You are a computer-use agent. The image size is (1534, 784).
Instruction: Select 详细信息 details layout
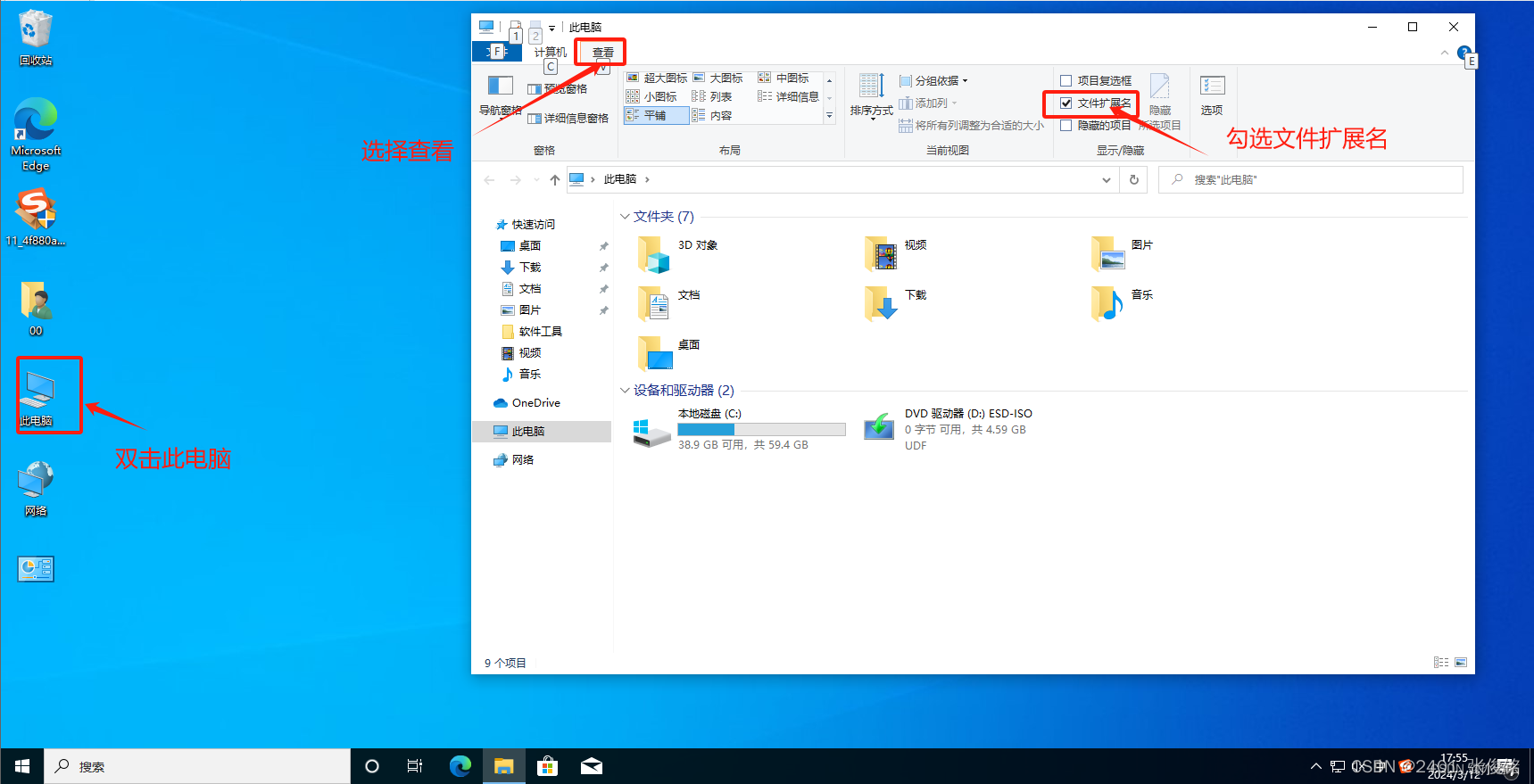click(789, 96)
